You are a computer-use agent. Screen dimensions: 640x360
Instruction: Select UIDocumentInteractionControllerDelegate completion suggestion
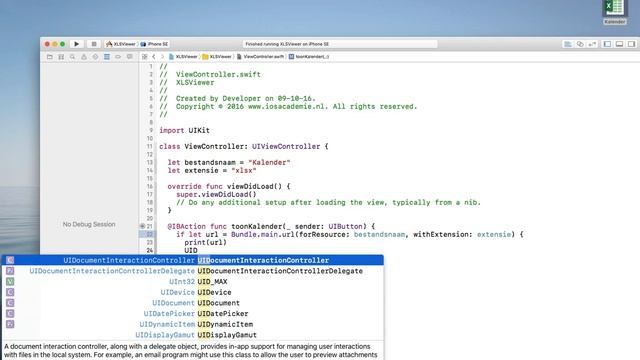(x=193, y=271)
